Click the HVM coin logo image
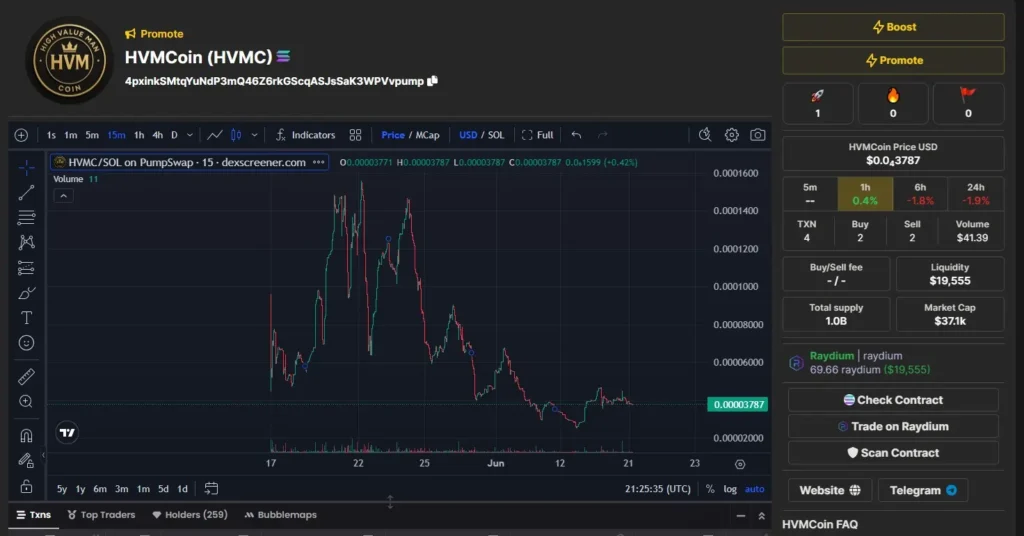Screen dimensions: 1024x536 point(69,61)
